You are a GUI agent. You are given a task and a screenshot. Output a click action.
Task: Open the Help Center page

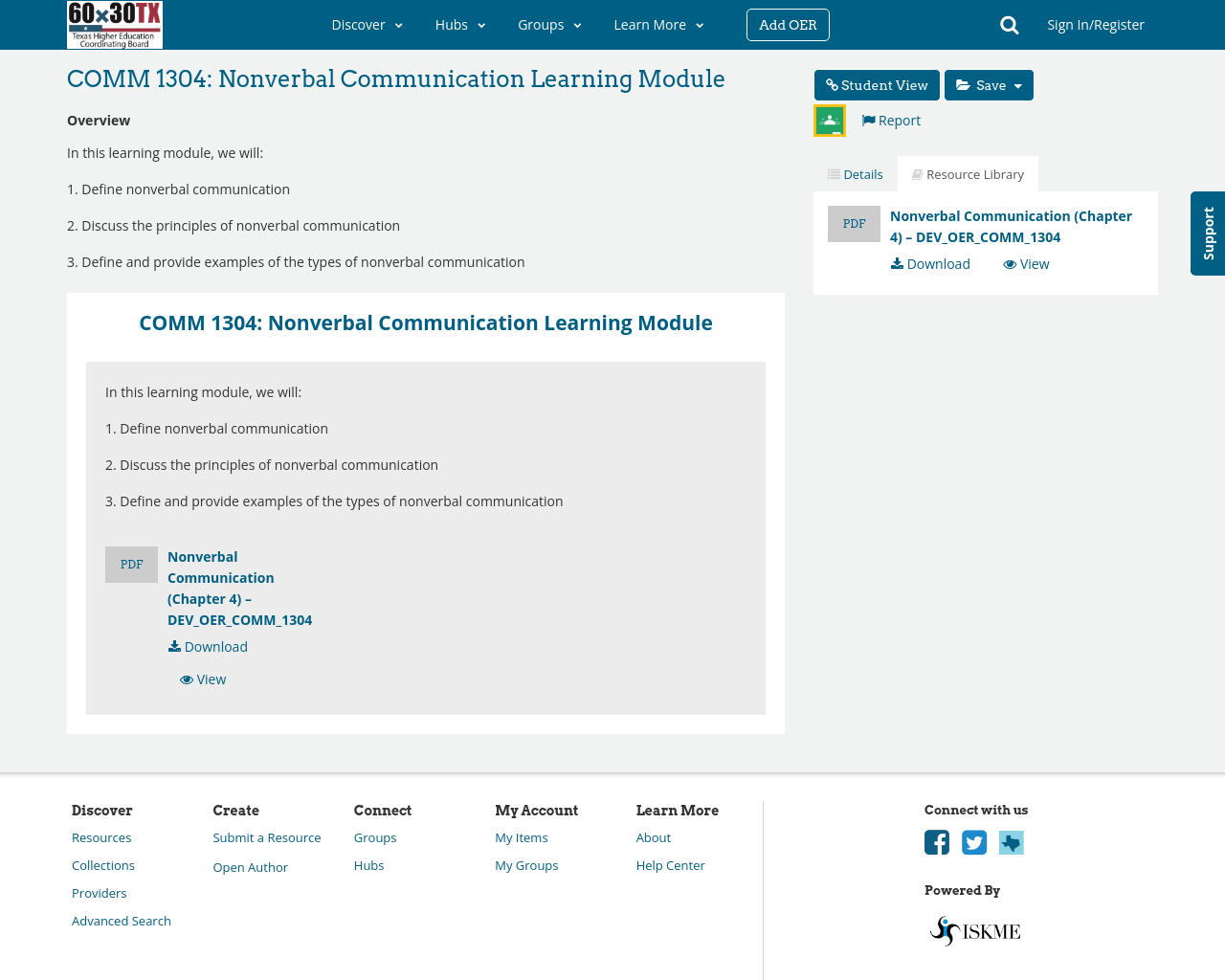click(x=670, y=864)
